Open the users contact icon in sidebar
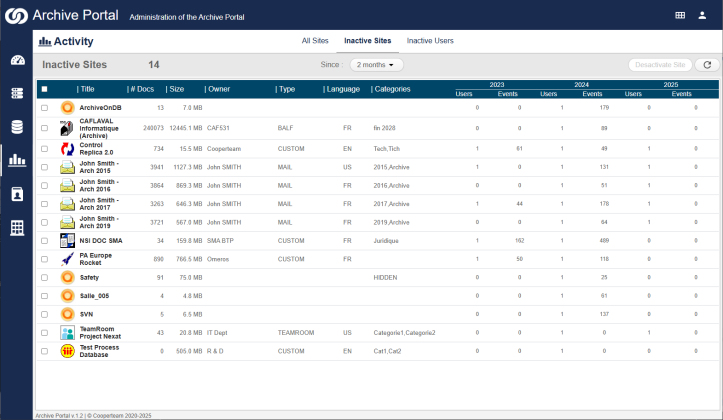723x420 pixels. click(18, 194)
